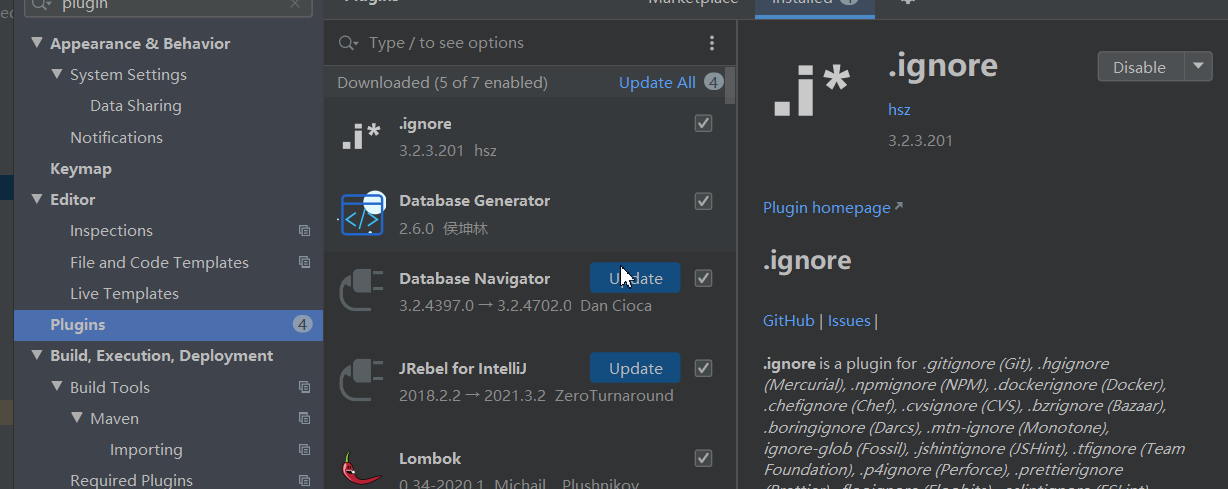The image size is (1228, 489).
Task: Click the plugin list vertical scrollbar
Action: [x=731, y=85]
